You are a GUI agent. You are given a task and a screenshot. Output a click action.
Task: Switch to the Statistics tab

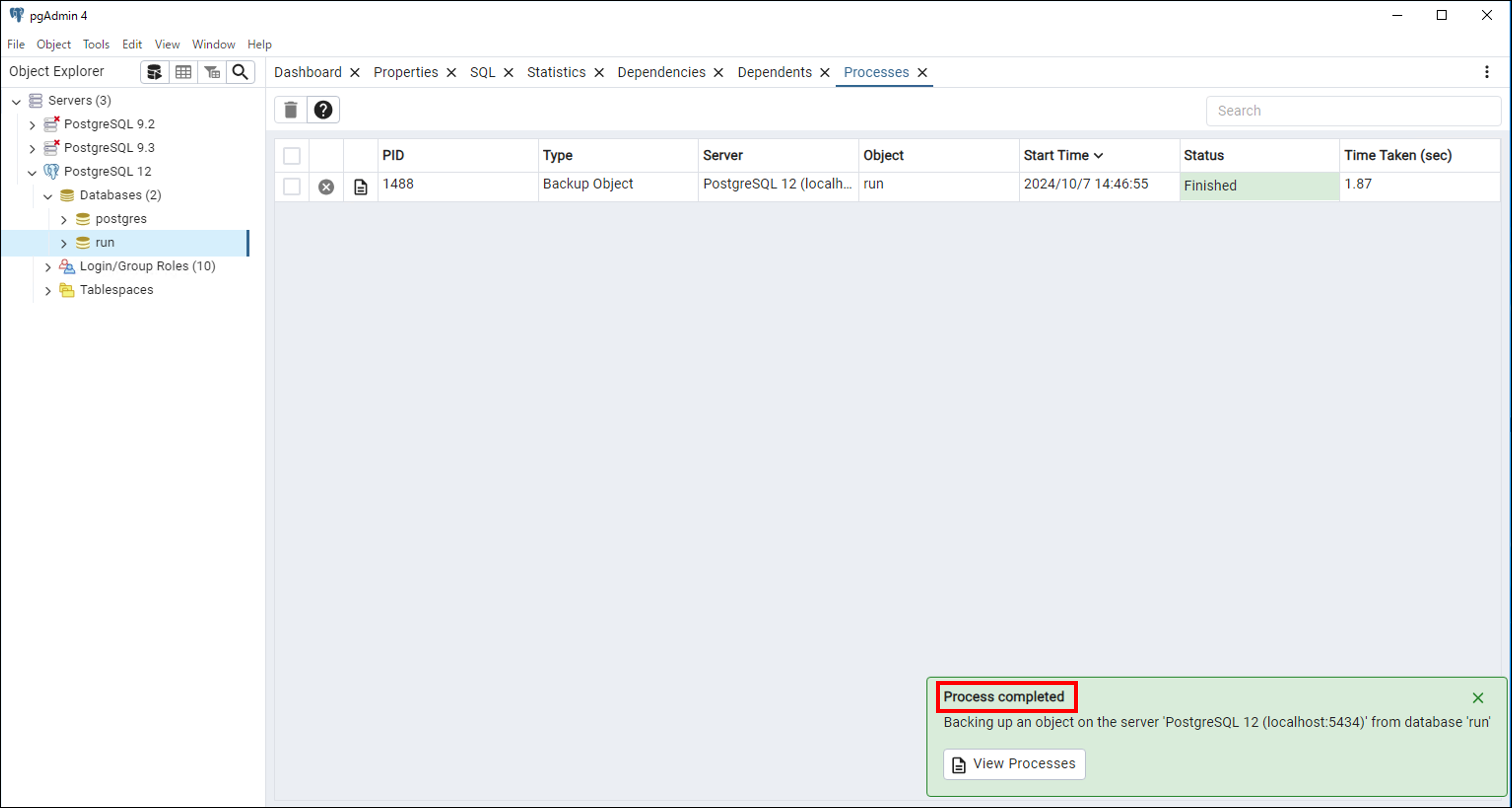point(556,72)
